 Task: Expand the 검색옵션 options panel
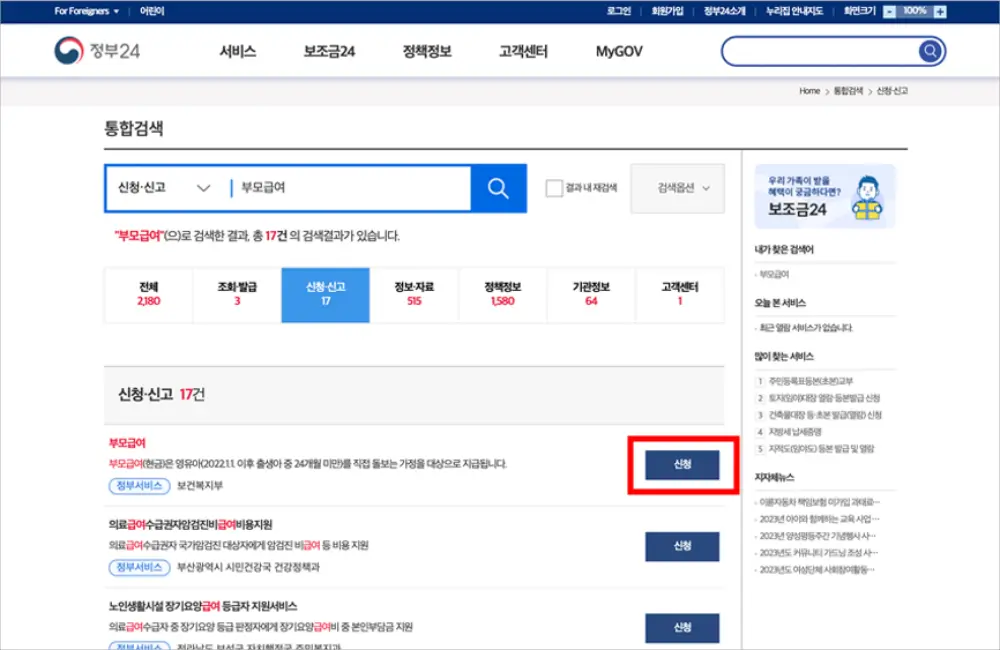[677, 189]
